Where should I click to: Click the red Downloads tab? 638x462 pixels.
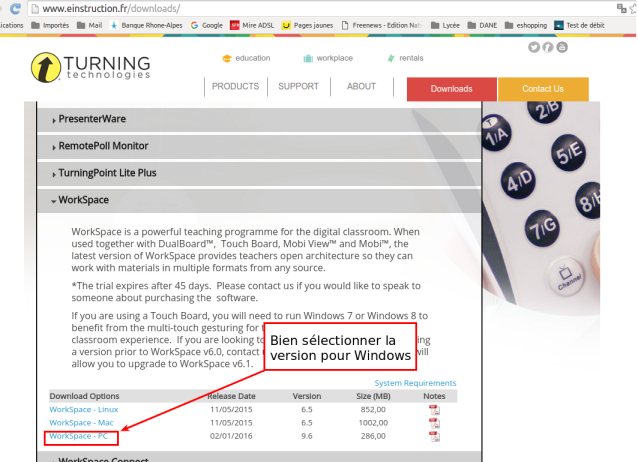[x=452, y=89]
